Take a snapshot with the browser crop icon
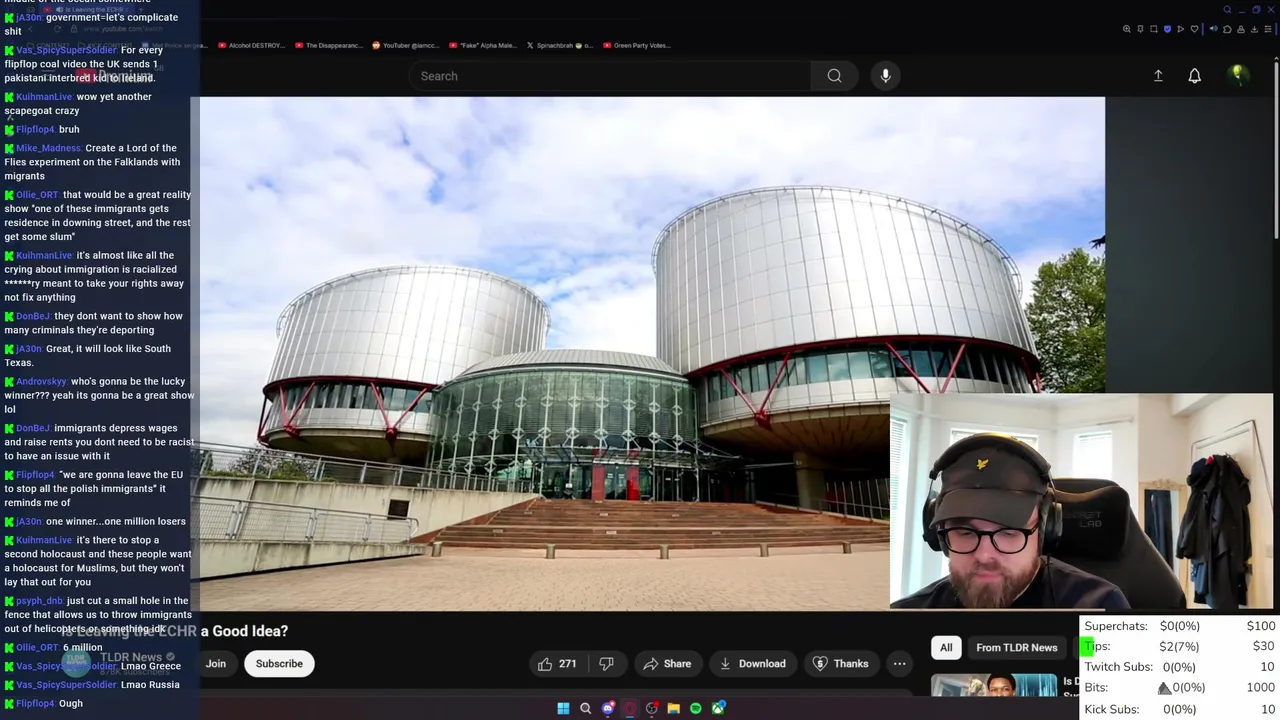The height and width of the screenshot is (720, 1280). 1154,29
